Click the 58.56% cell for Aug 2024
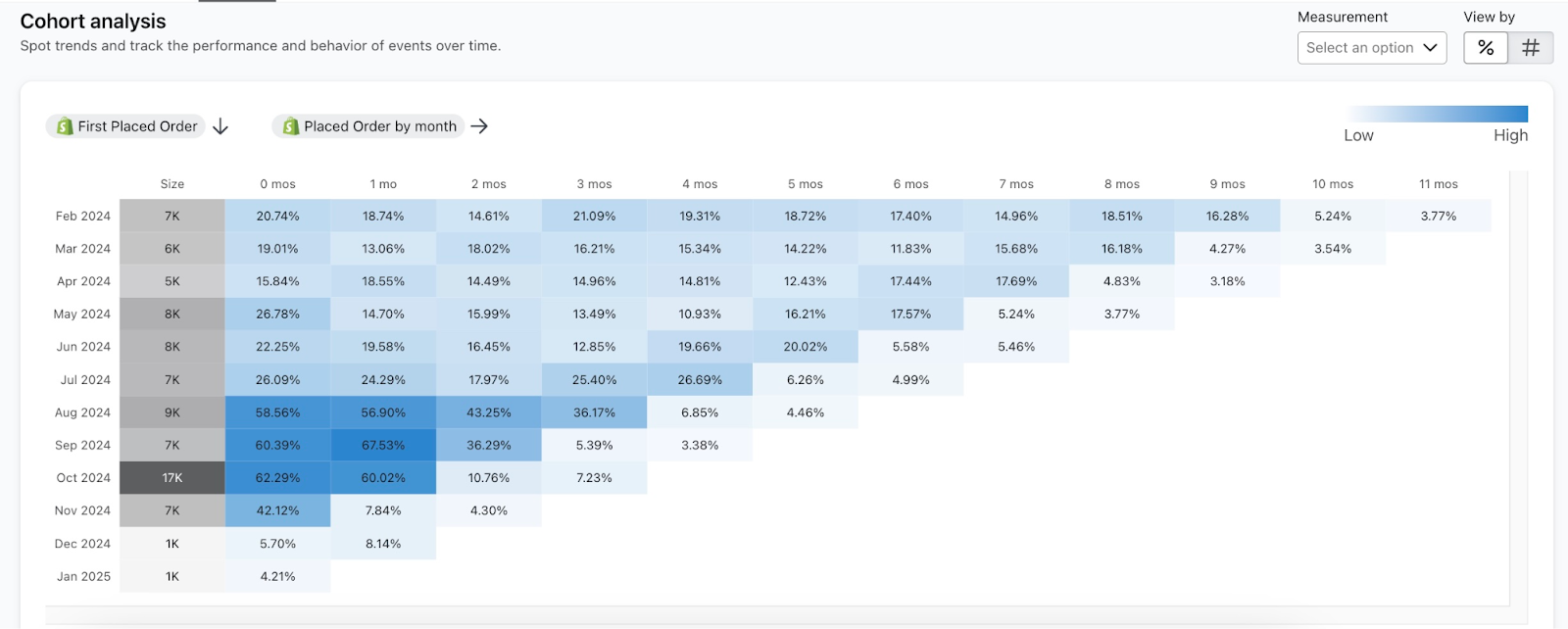The height and width of the screenshot is (629, 1568). (x=277, y=412)
